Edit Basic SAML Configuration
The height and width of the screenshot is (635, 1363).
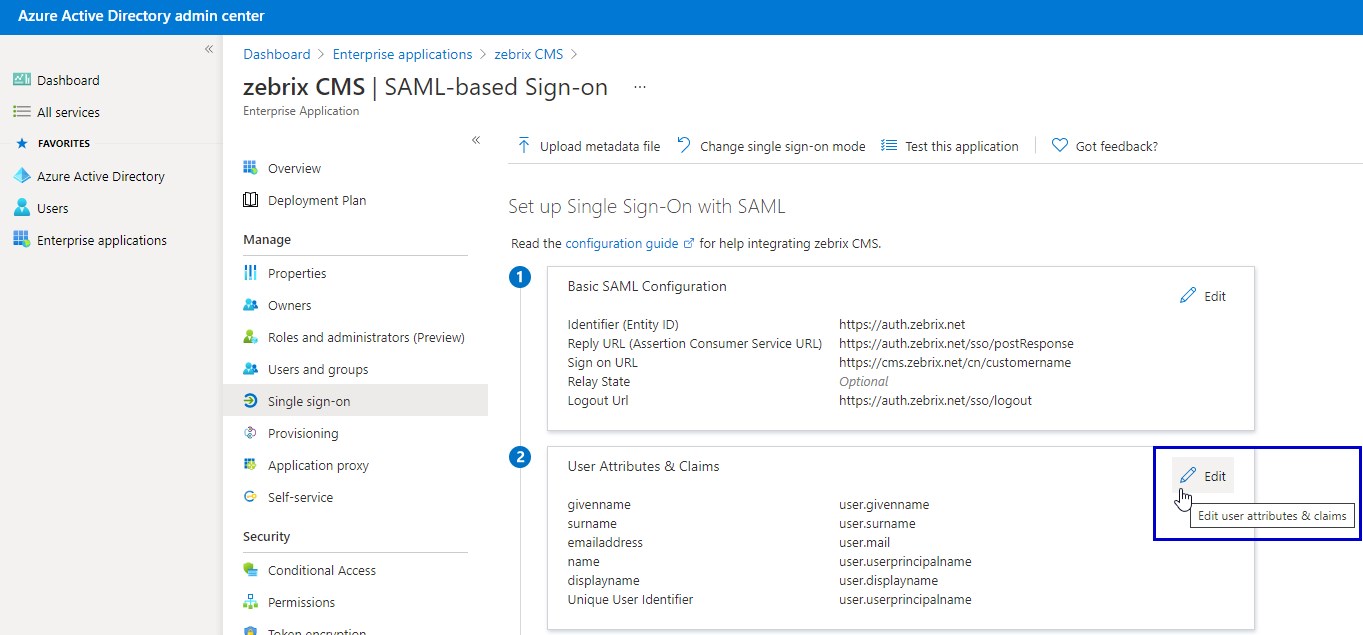pos(1203,296)
